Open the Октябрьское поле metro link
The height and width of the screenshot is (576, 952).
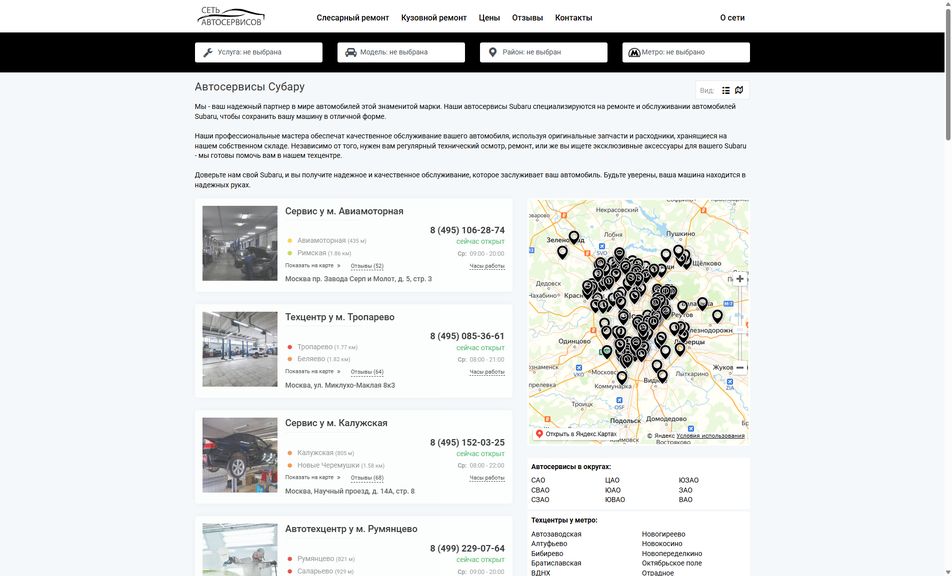(672, 563)
